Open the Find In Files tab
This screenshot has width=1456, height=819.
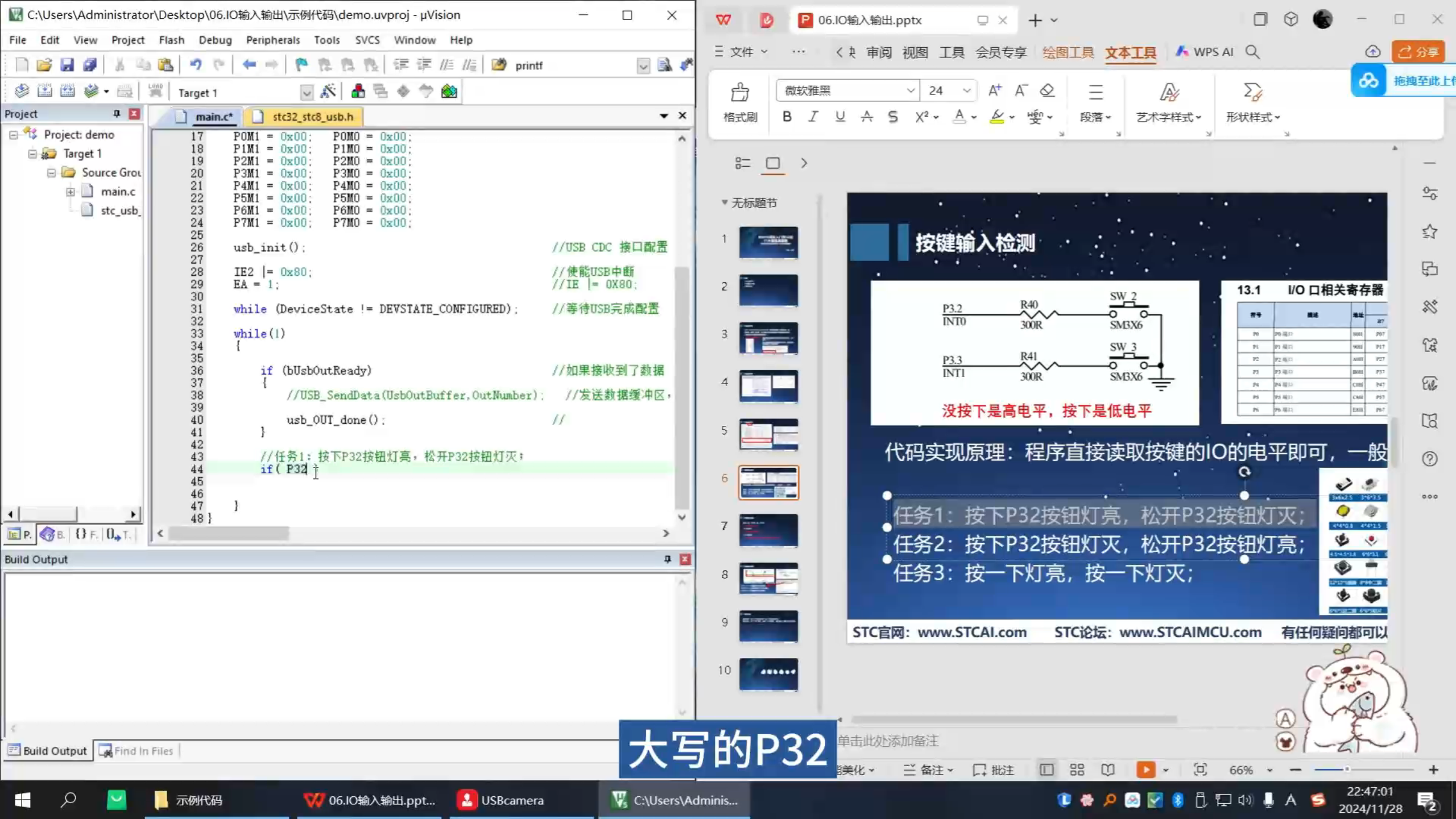(136, 751)
